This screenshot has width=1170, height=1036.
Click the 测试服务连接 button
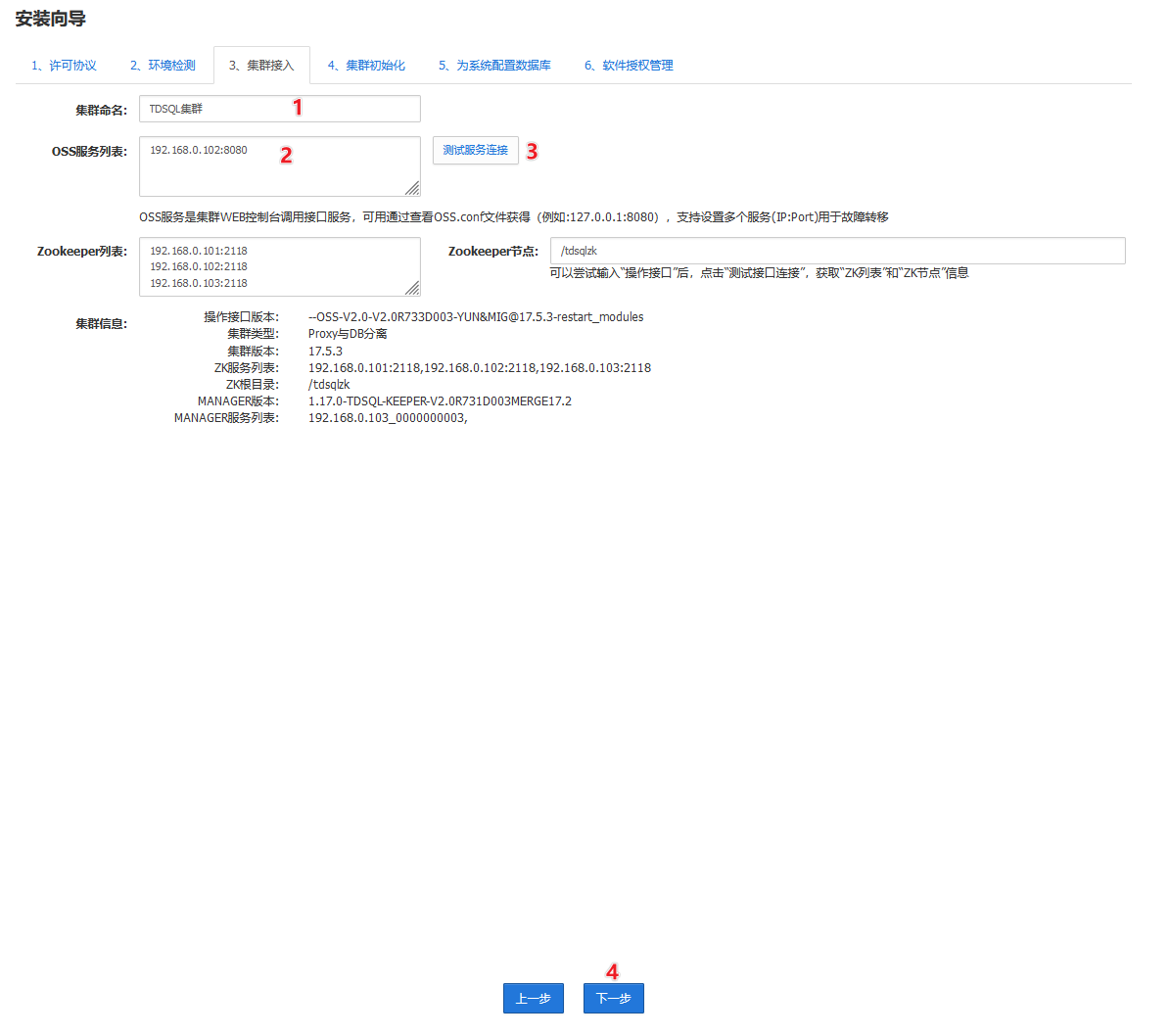click(475, 150)
